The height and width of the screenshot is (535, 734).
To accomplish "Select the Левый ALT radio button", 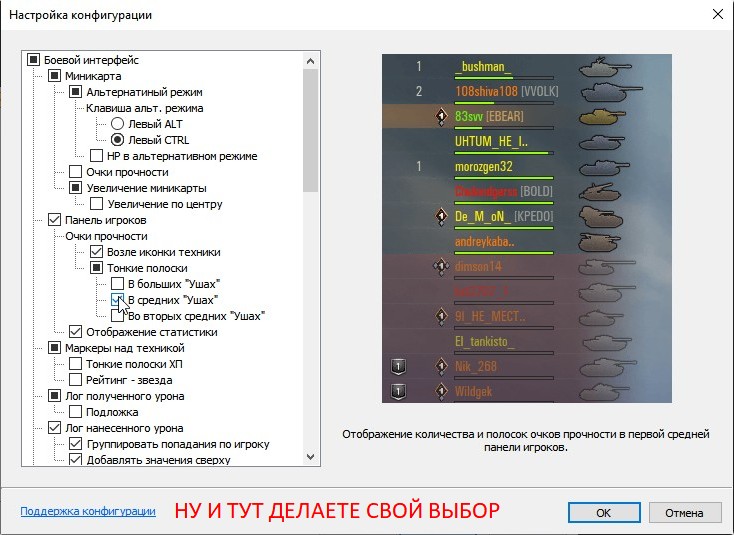I will [x=117, y=124].
